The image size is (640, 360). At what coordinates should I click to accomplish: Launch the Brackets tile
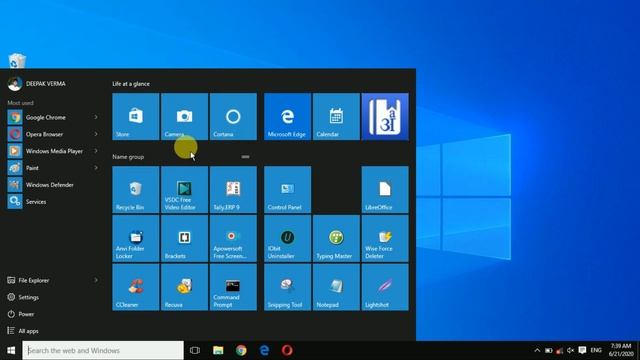184,238
